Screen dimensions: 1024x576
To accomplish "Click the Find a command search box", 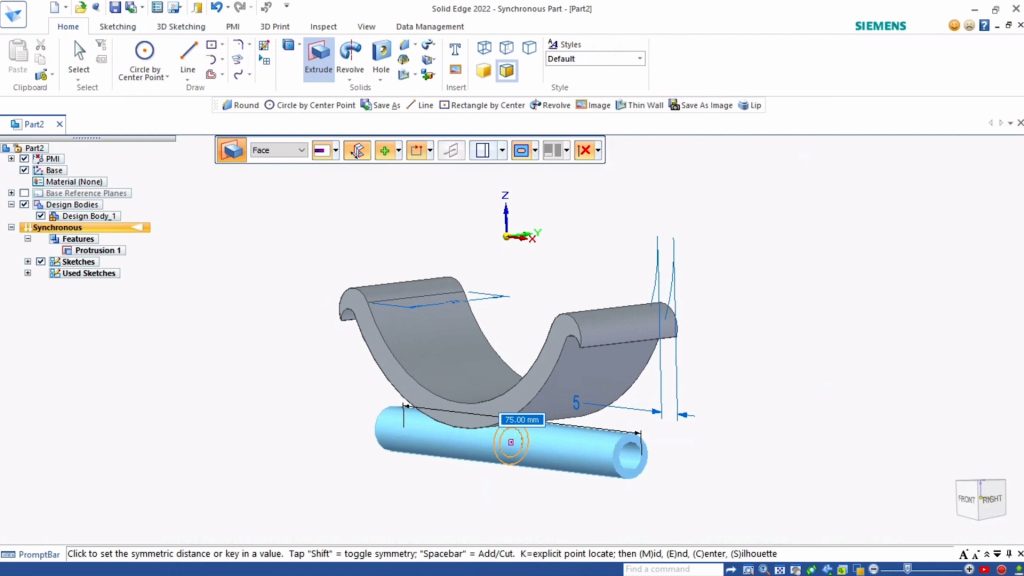I will pyautogui.click(x=673, y=569).
